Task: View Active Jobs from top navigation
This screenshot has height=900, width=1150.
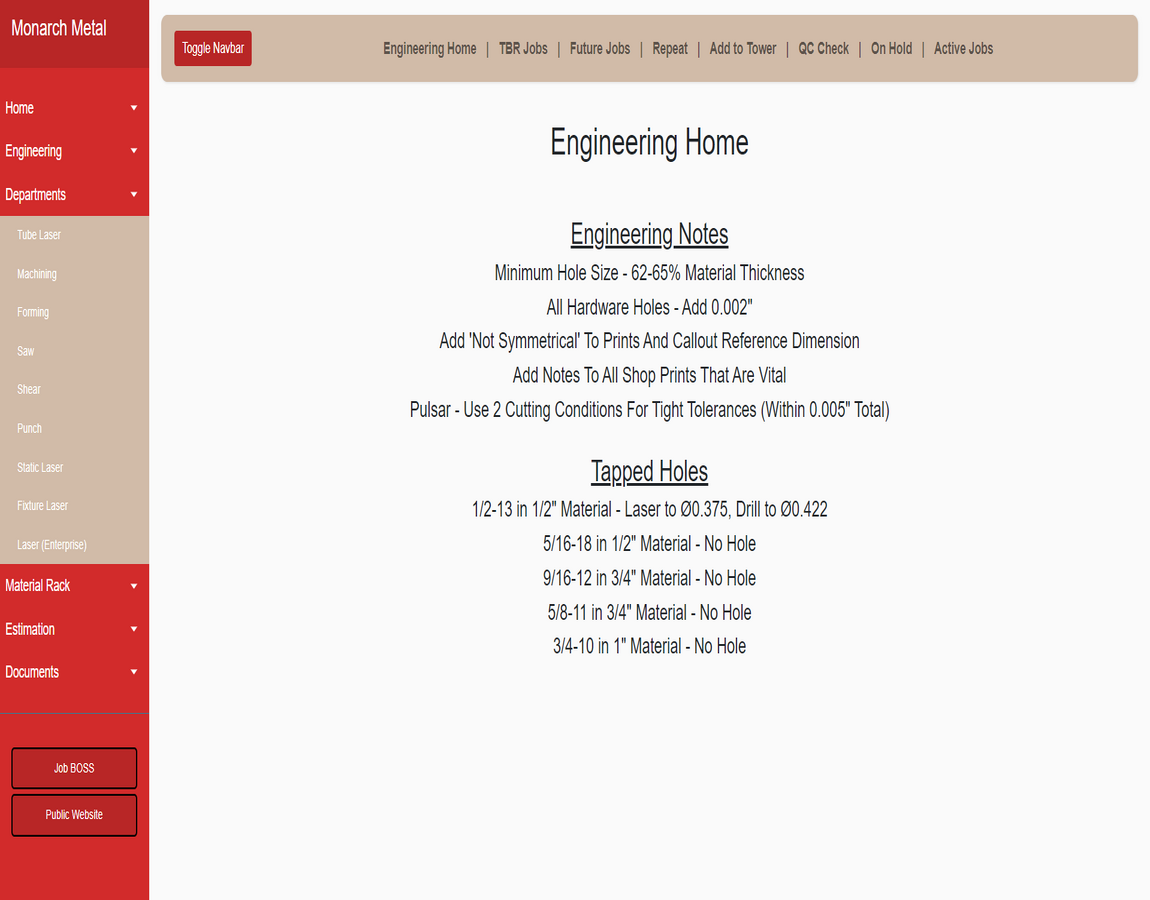Action: point(963,49)
